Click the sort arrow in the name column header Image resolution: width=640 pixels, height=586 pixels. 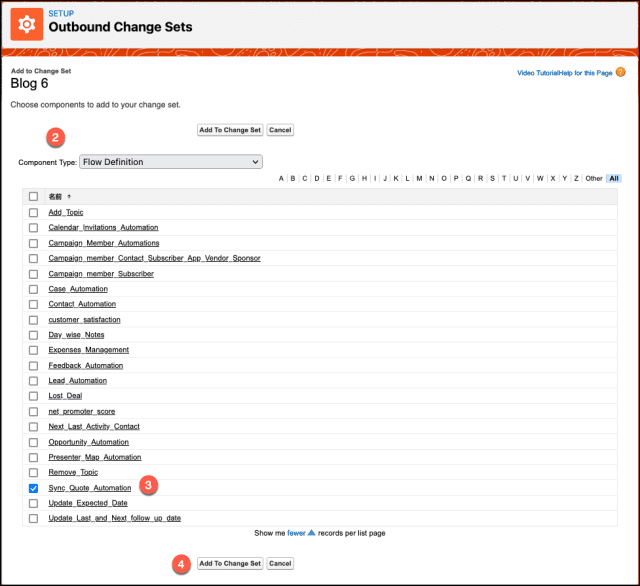click(69, 197)
